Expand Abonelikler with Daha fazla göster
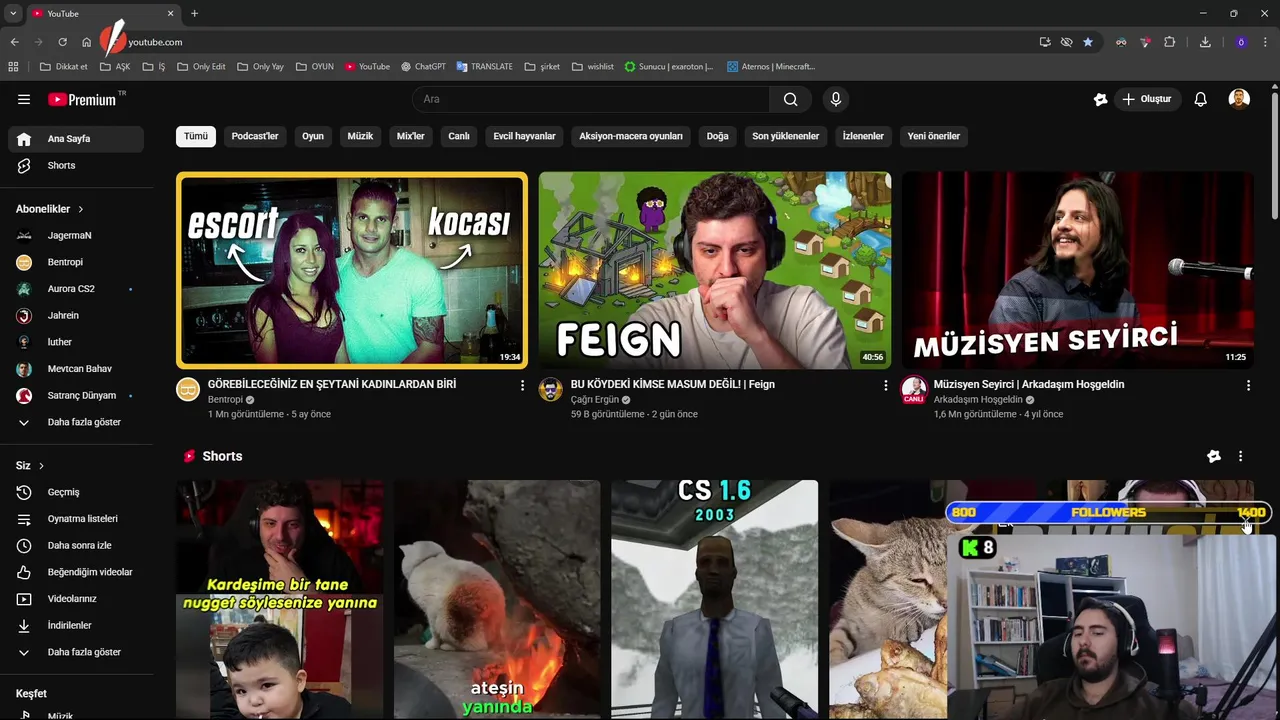This screenshot has width=1280, height=720. [76, 422]
